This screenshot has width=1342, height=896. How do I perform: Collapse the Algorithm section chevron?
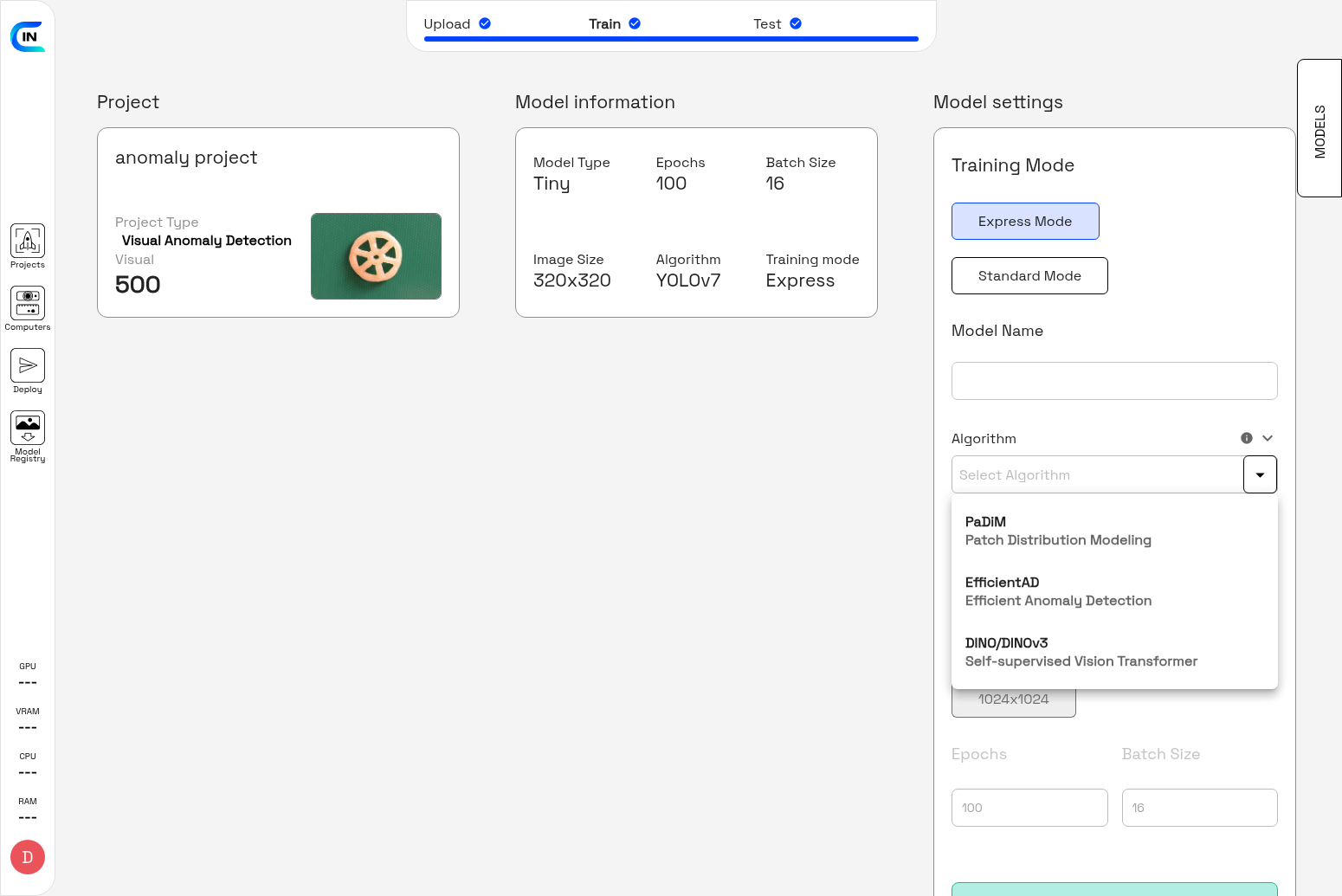coord(1268,438)
